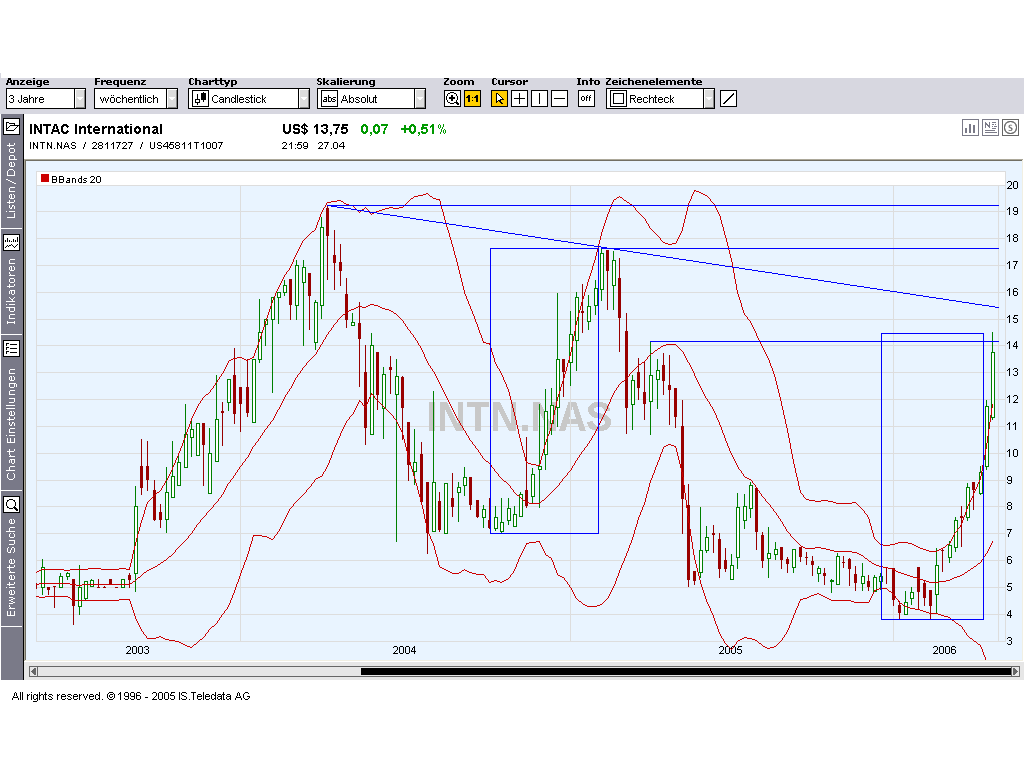This screenshot has height=768, width=1024.
Task: Activate the line drawing tool icon
Action: (728, 99)
